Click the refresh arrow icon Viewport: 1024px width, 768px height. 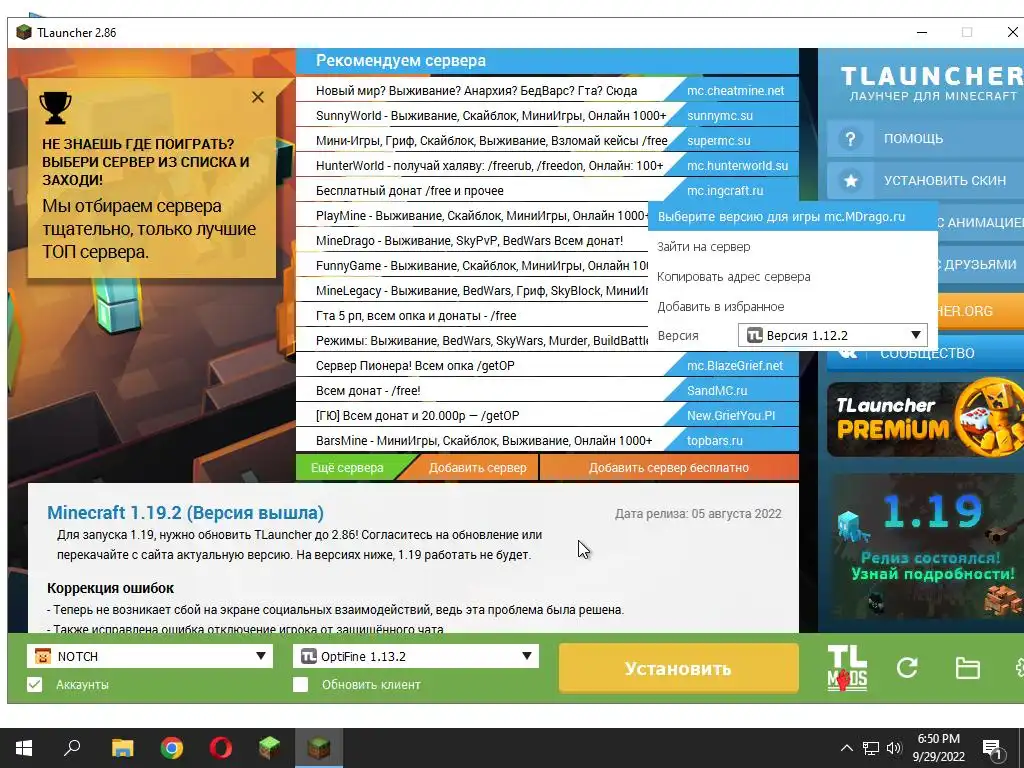pos(907,667)
